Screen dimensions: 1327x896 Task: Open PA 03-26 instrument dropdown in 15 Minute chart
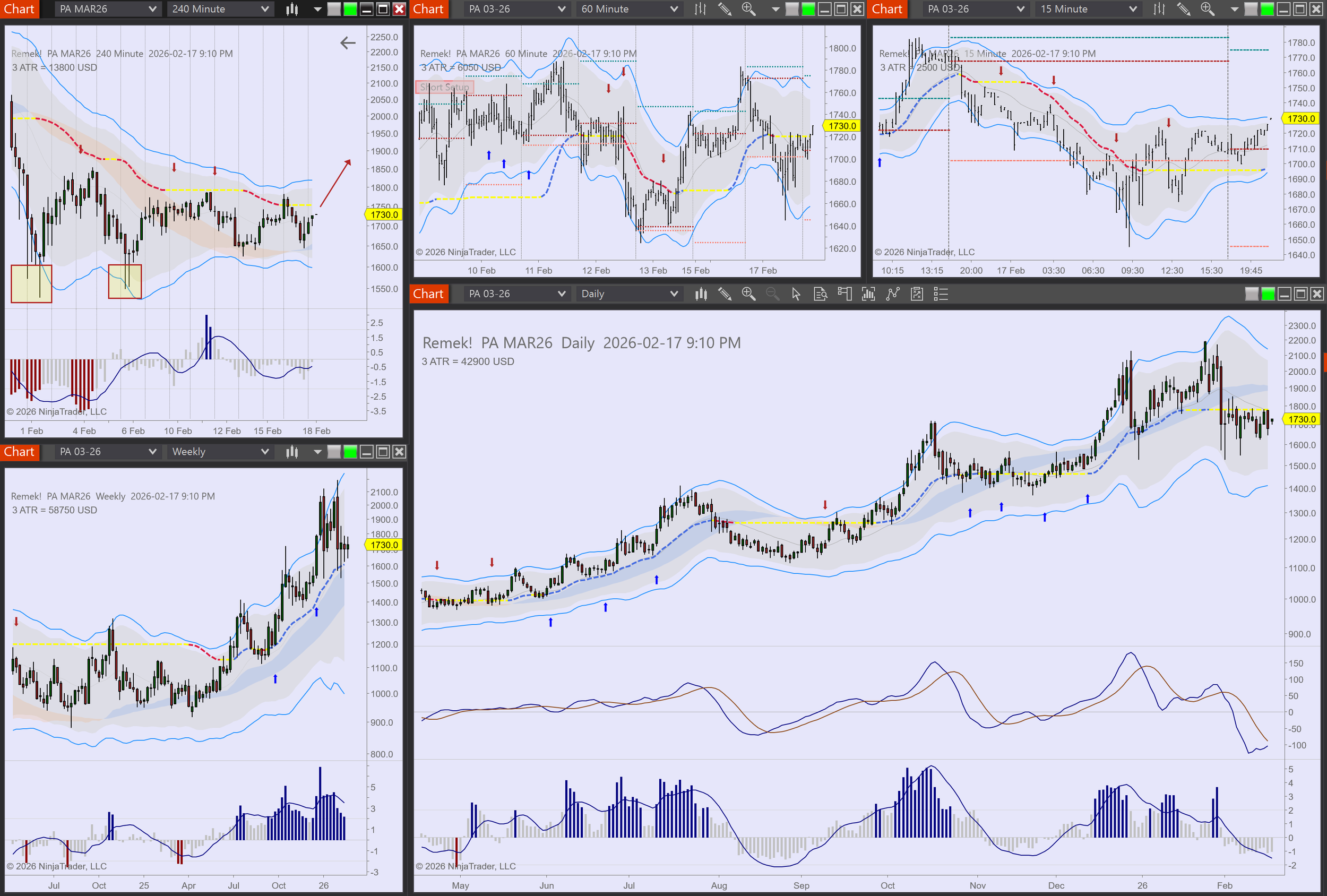click(975, 9)
